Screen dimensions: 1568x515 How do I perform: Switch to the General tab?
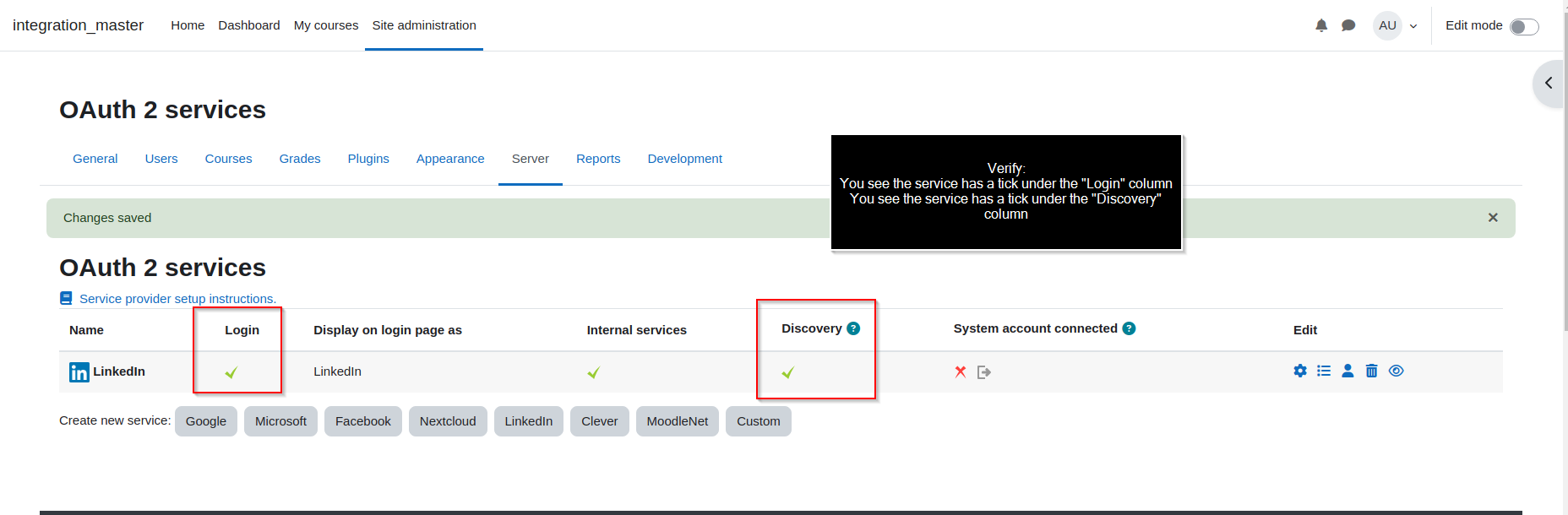click(x=95, y=159)
